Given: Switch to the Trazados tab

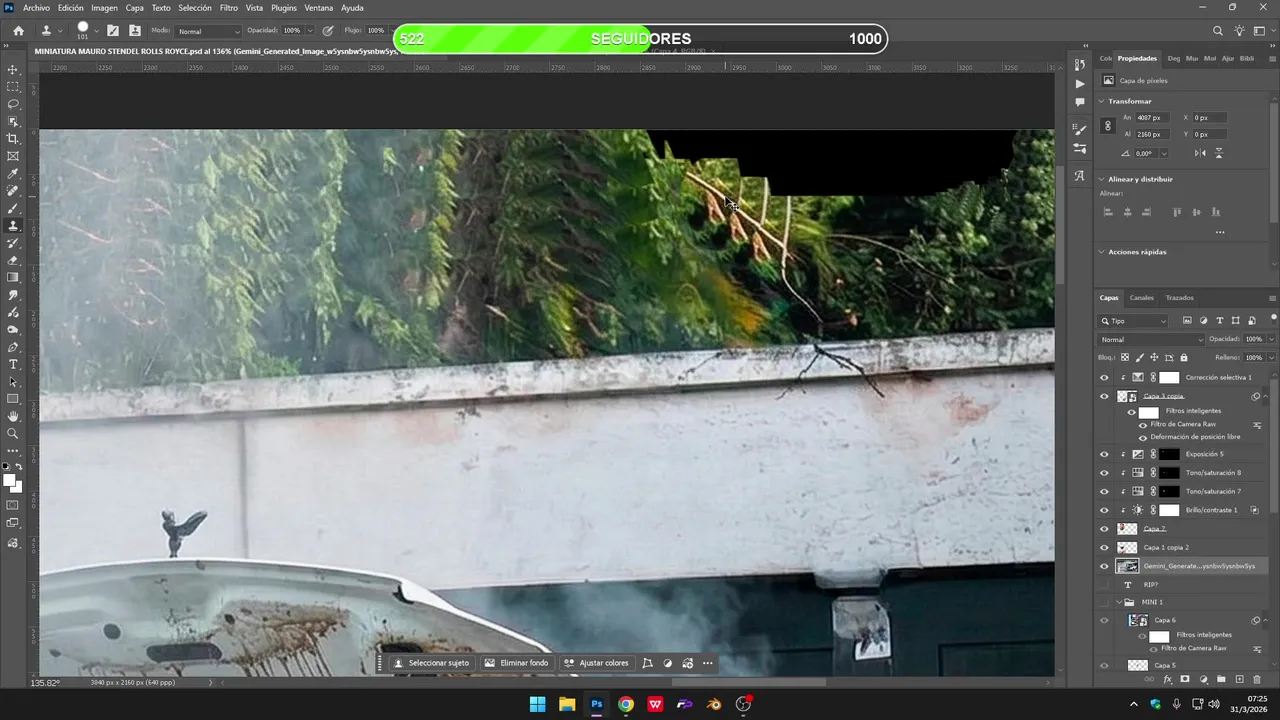Looking at the screenshot, I should [x=1179, y=298].
